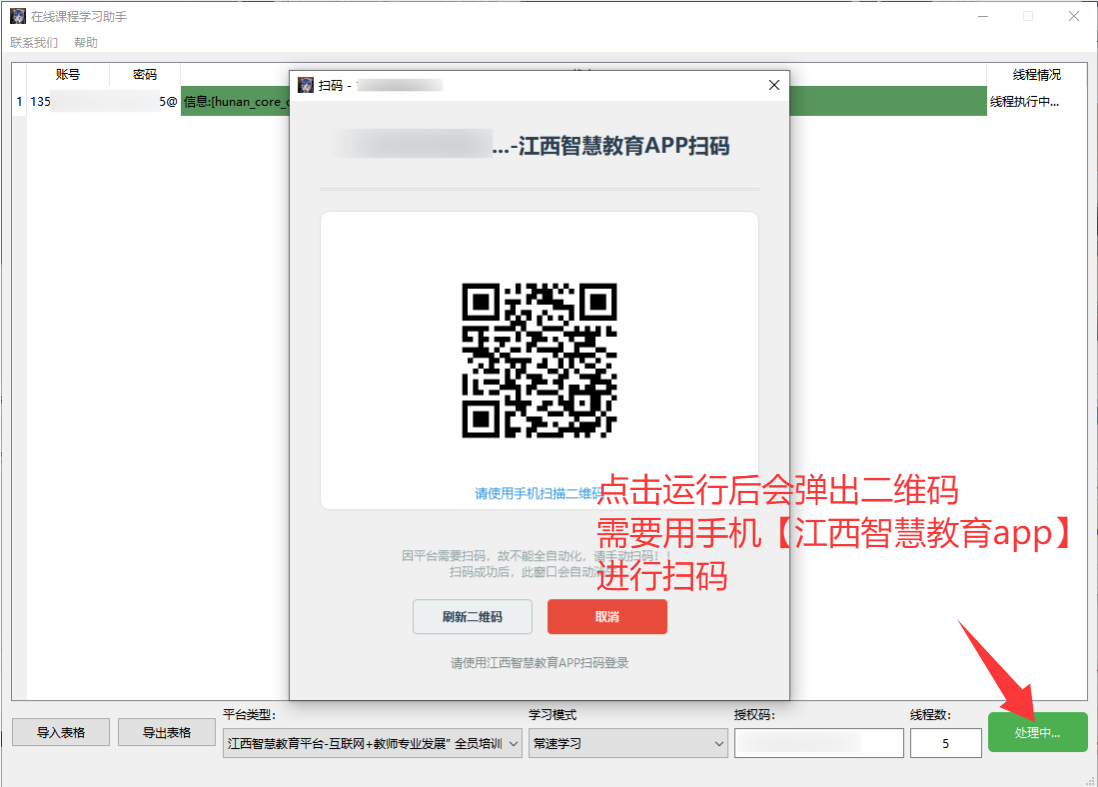Click the 刷新二维码 button
This screenshot has height=787, width=1098.
(x=472, y=617)
